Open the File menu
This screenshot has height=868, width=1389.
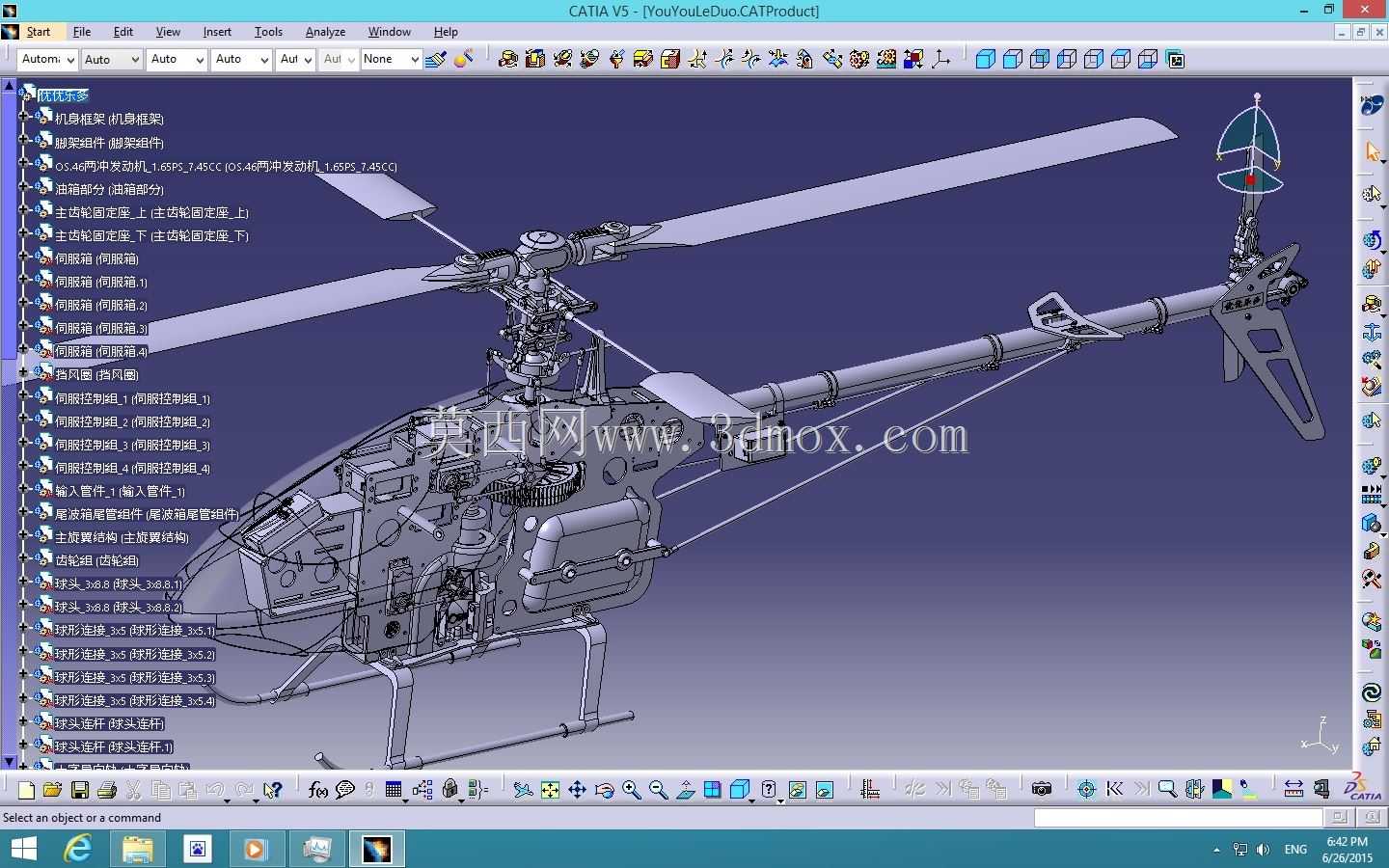click(x=82, y=32)
